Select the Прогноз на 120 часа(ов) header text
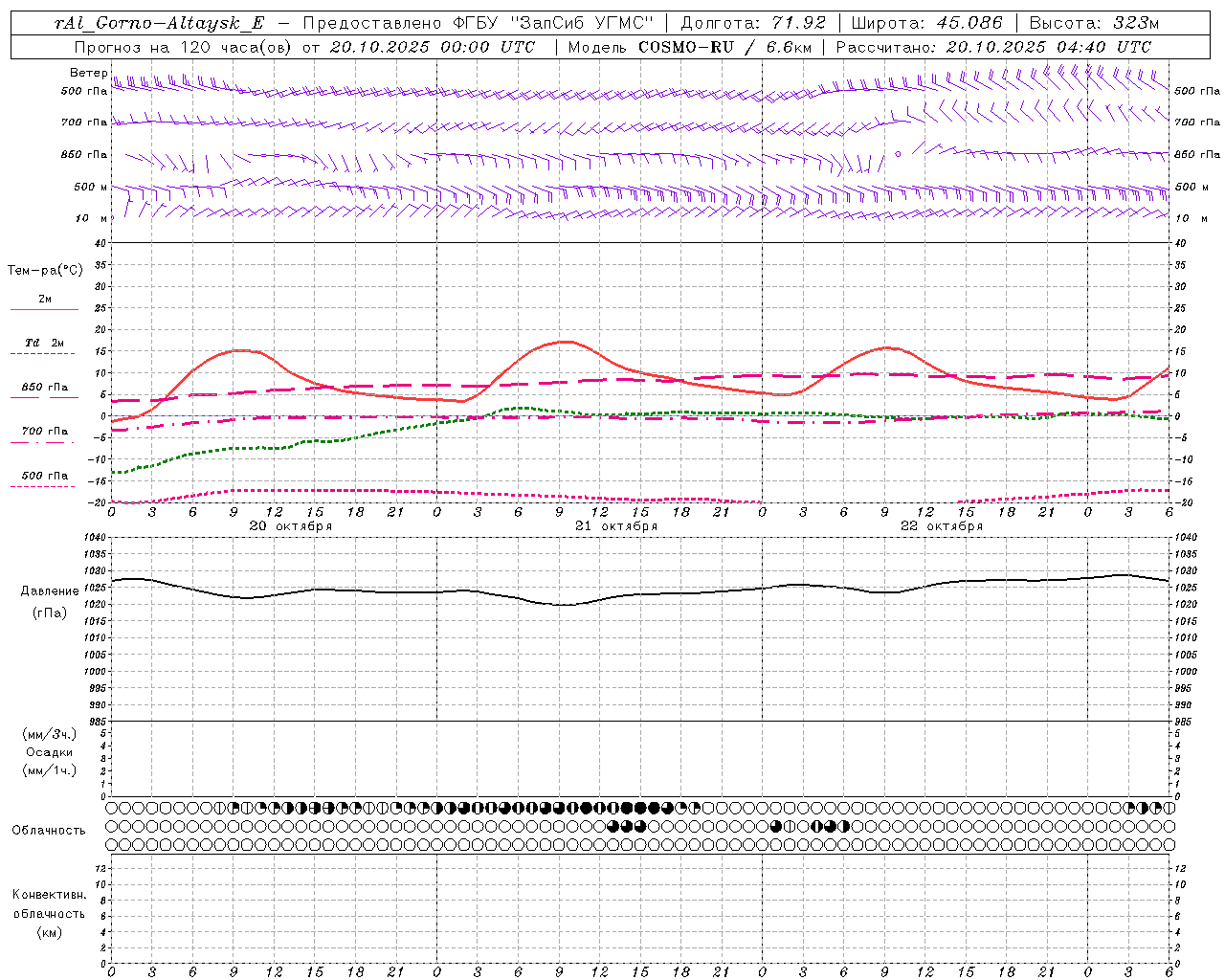The image size is (1225, 980). tap(185, 47)
